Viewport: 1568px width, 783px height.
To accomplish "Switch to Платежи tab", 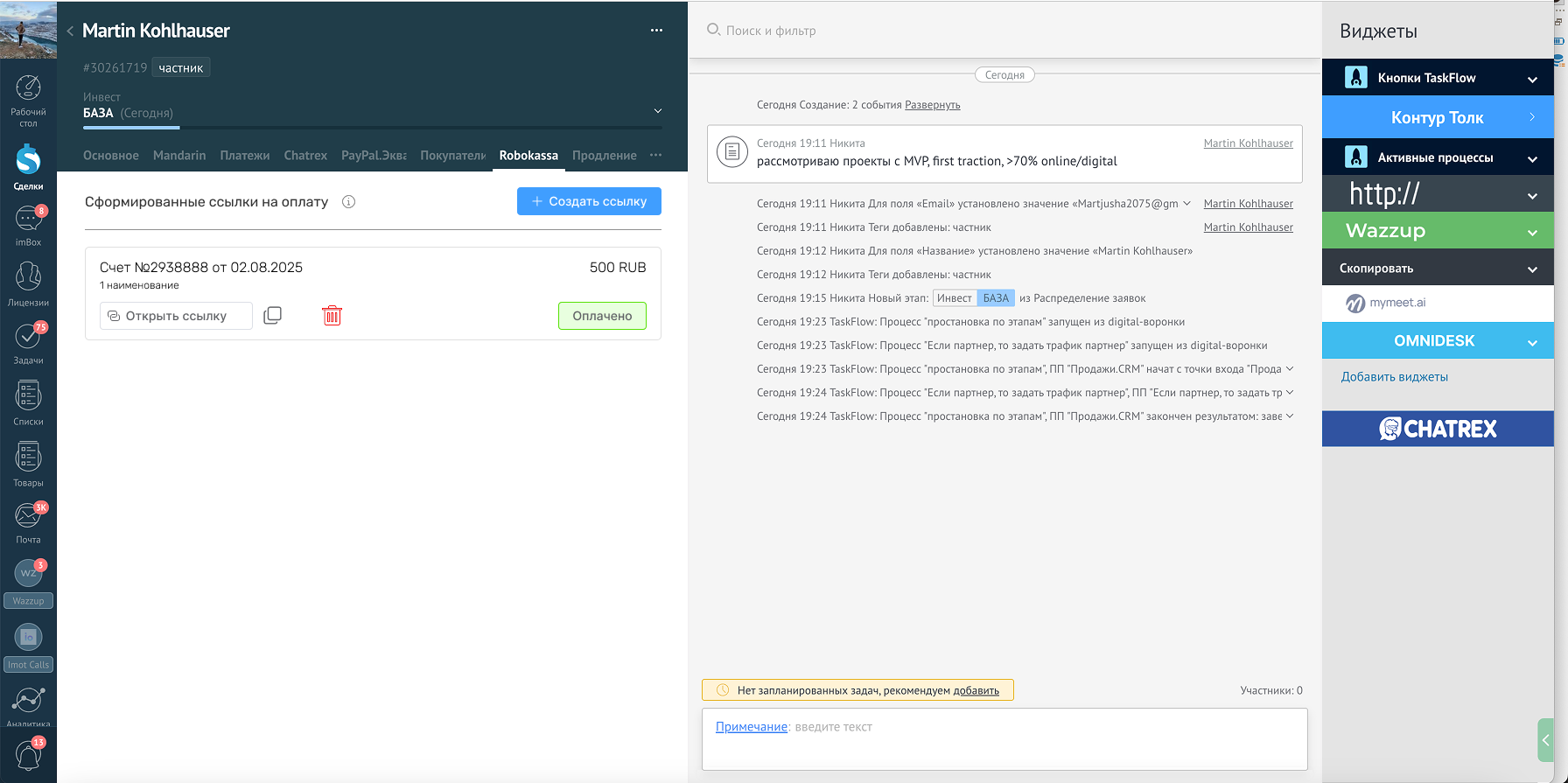I will (x=245, y=156).
